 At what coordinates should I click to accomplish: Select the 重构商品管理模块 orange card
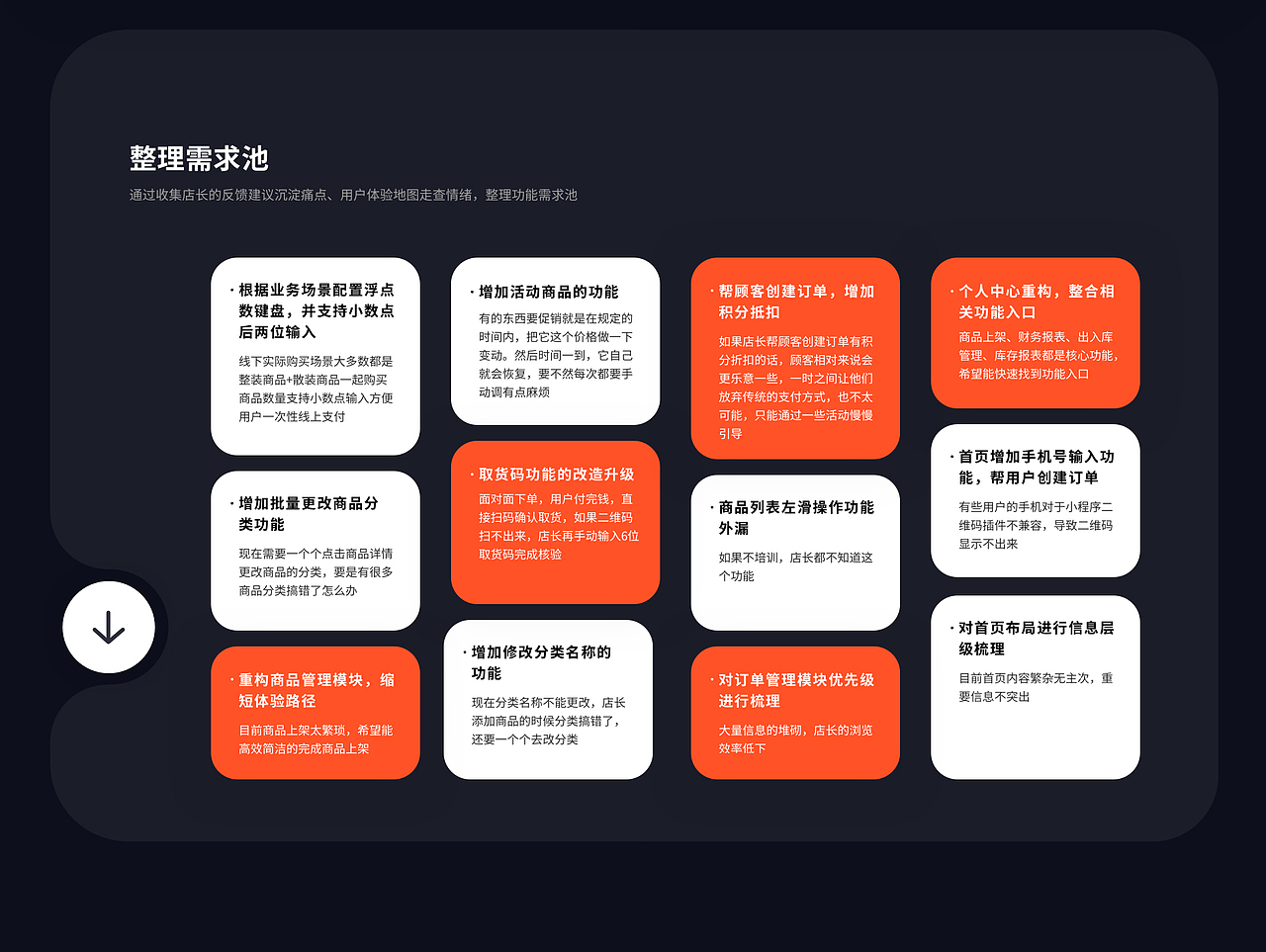(316, 712)
